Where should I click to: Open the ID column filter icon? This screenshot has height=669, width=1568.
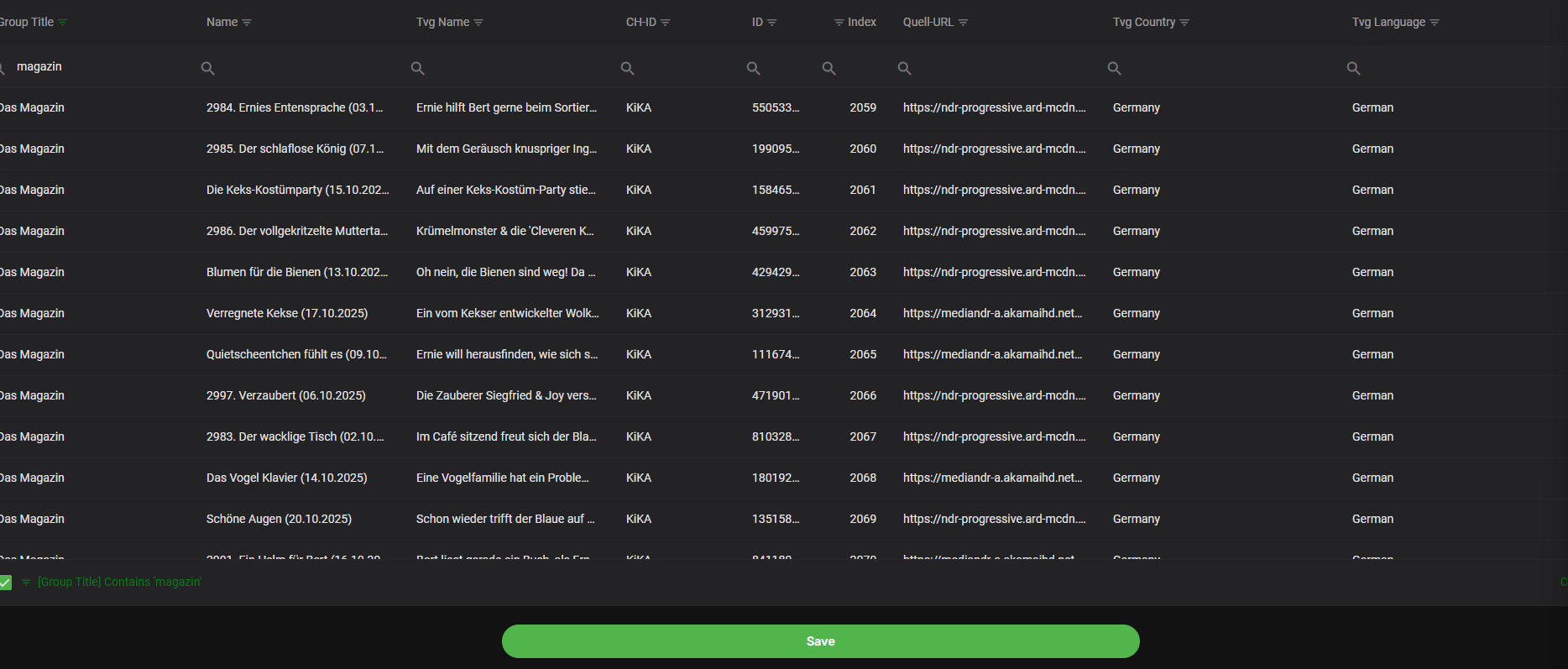[772, 23]
